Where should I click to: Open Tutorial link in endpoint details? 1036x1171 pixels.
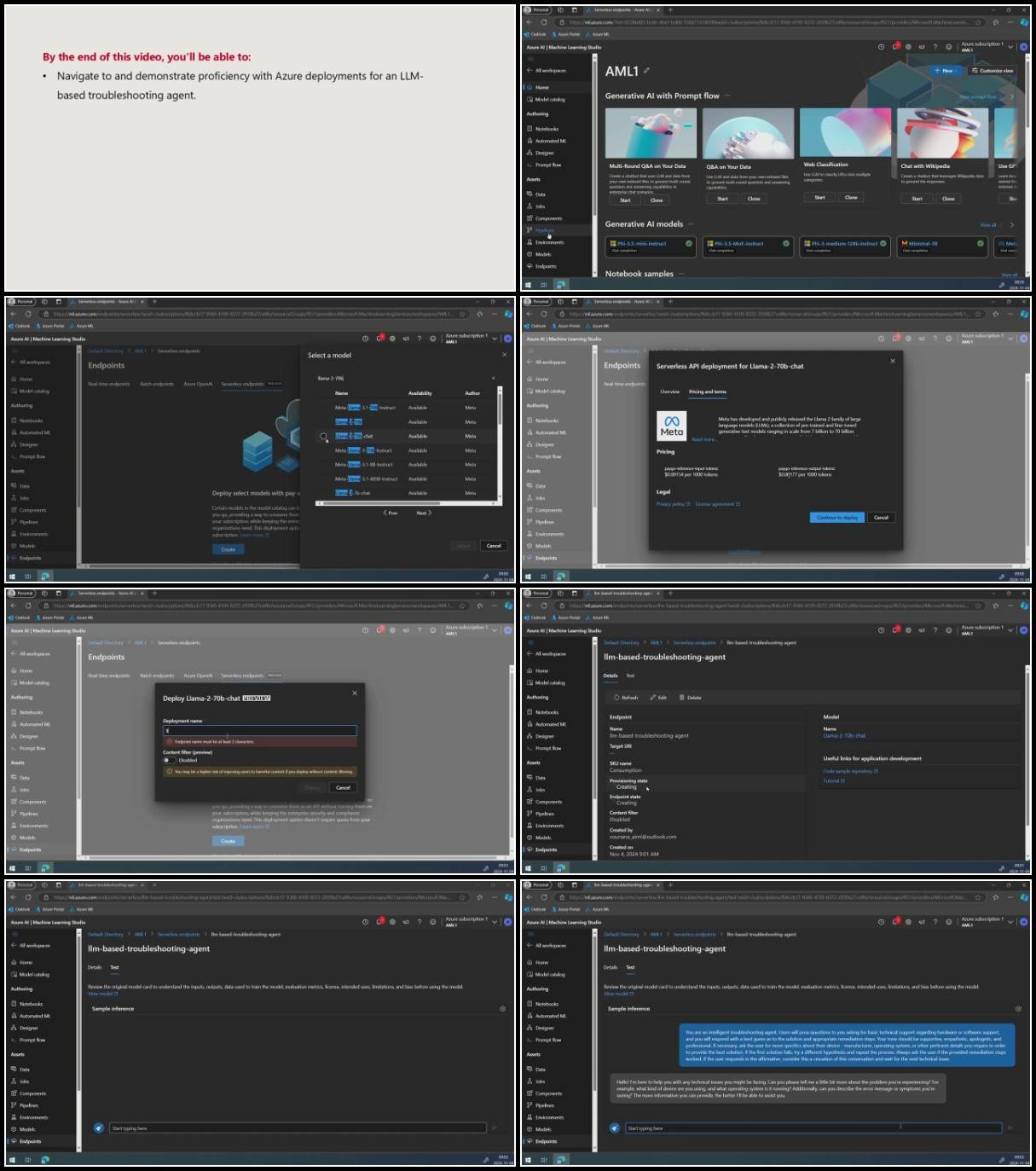pyautogui.click(x=834, y=780)
